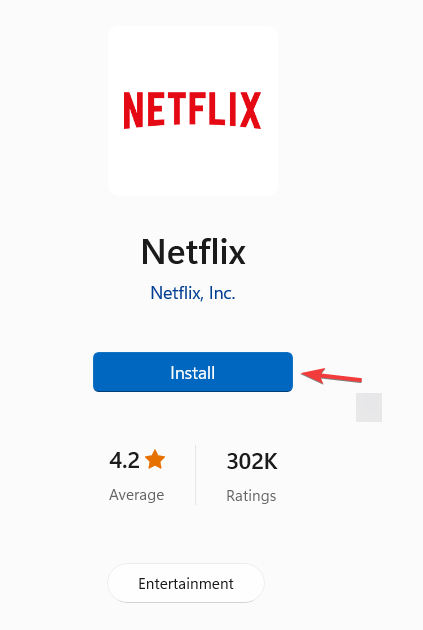
Task: Click the red NETFLIX logo tile
Action: (193, 111)
